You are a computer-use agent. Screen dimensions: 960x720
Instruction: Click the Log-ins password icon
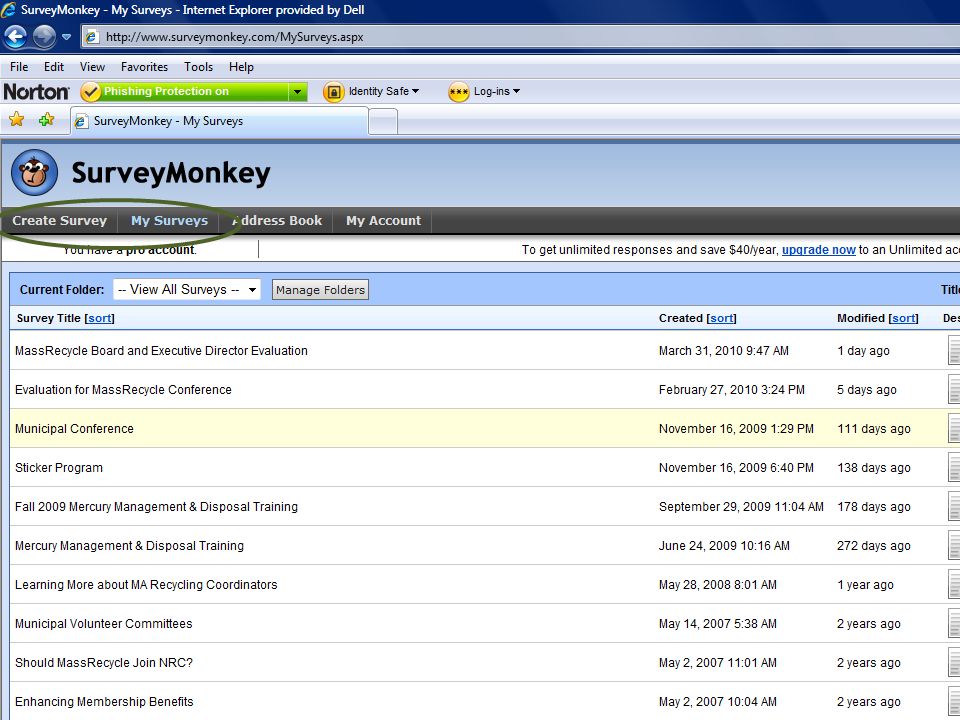pyautogui.click(x=459, y=92)
